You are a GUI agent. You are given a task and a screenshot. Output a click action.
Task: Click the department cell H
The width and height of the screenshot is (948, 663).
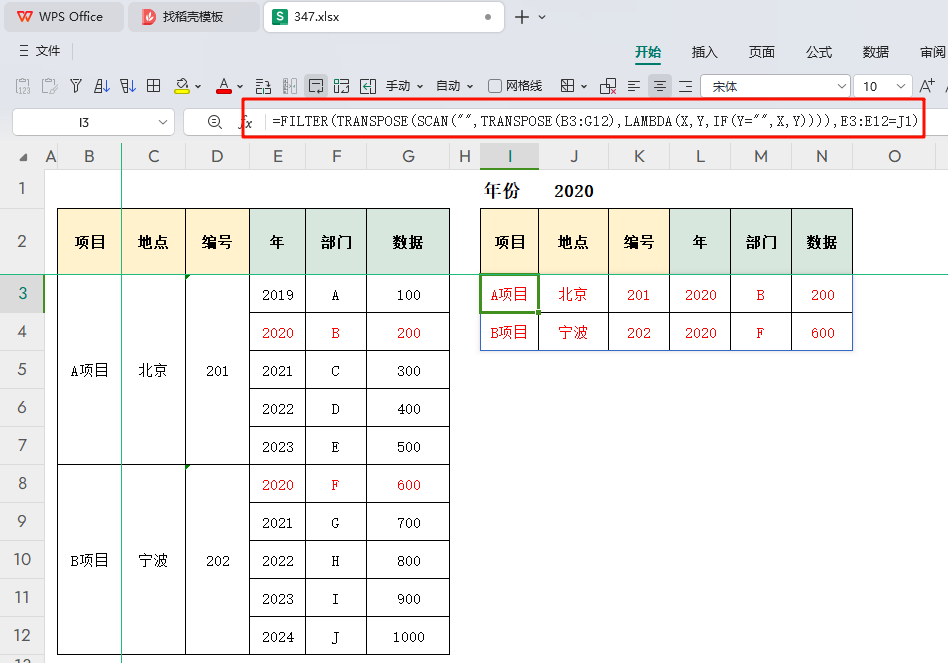click(x=336, y=561)
